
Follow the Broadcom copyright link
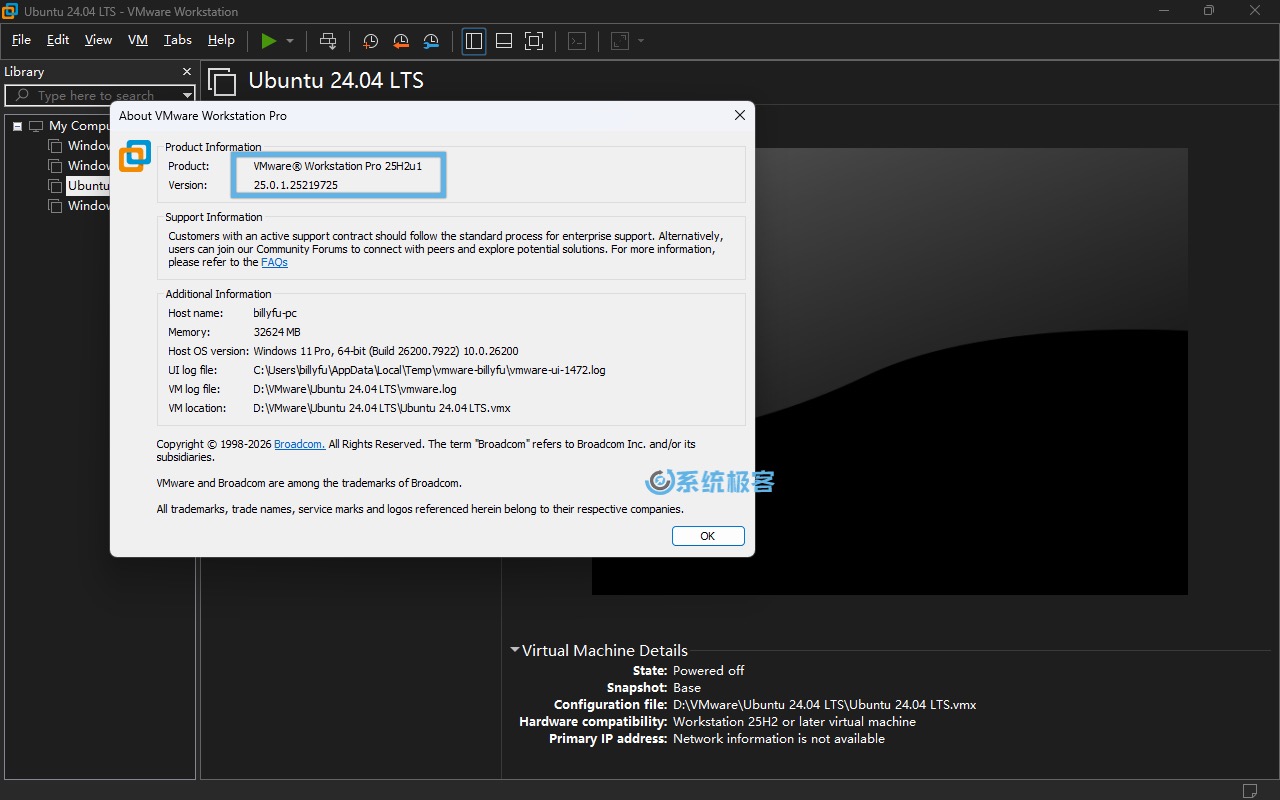[298, 444]
